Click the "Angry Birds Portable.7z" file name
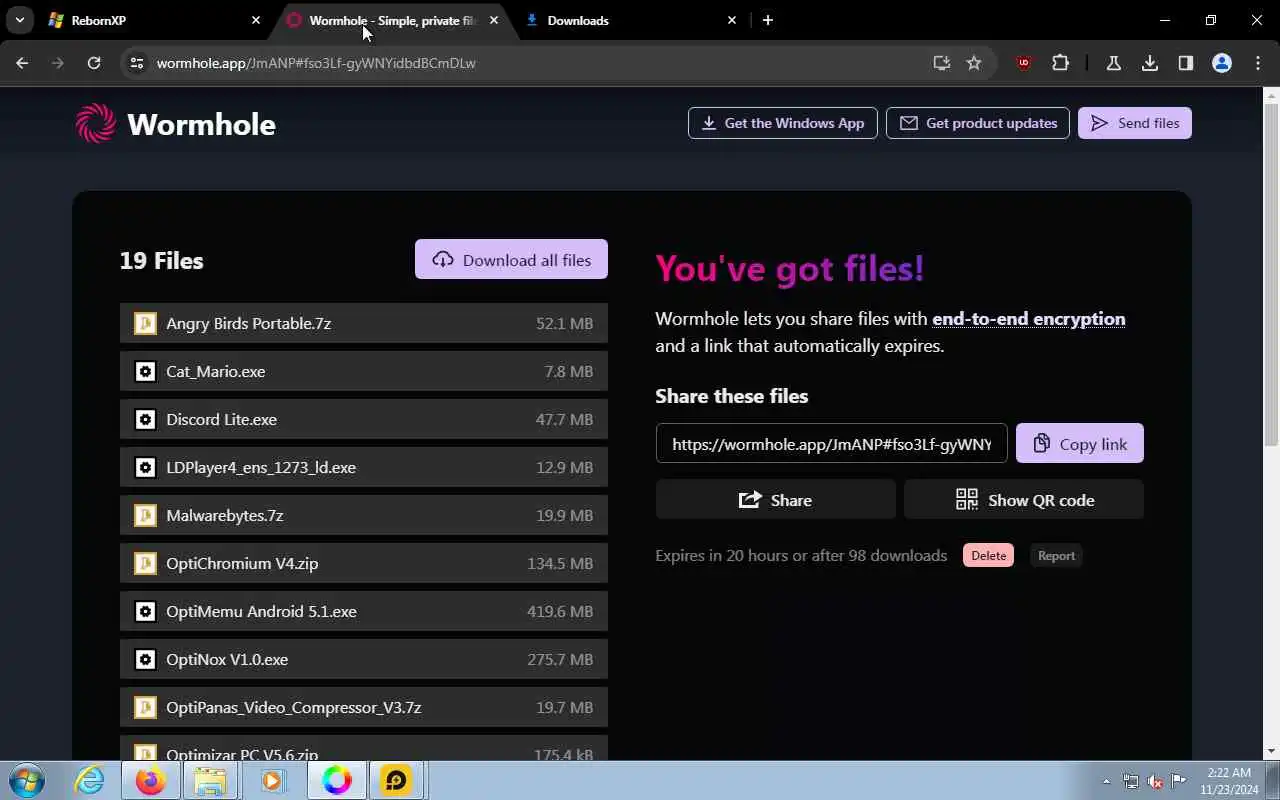This screenshot has width=1280, height=800. (249, 323)
